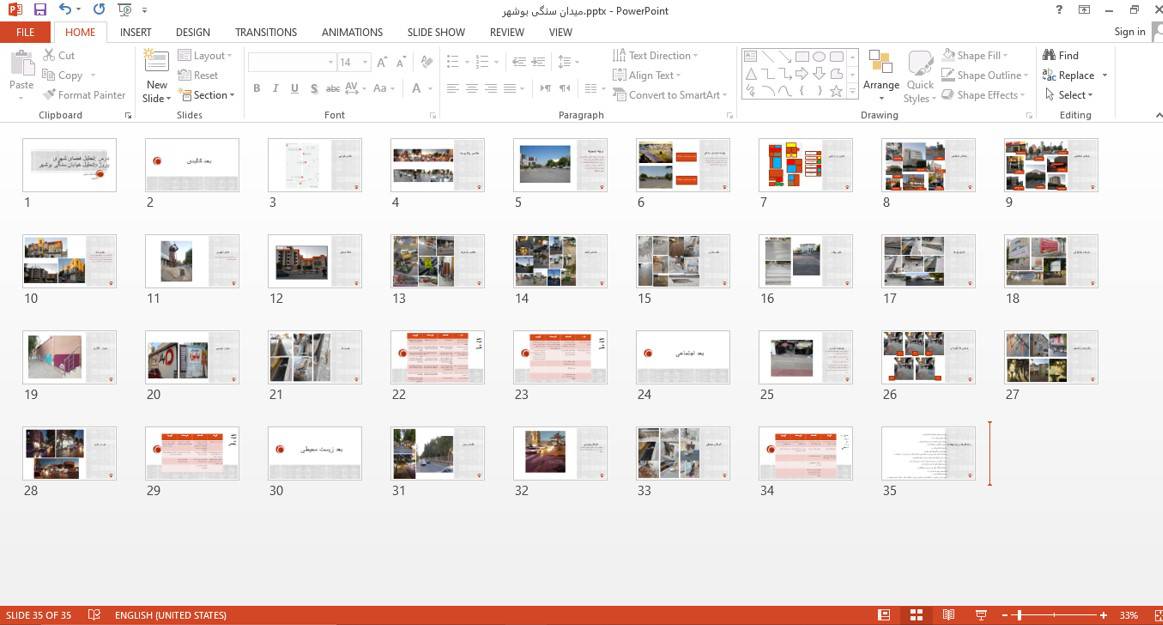This screenshot has height=625, width=1163.
Task: Click the zoom slider in status bar
Action: tap(1060, 615)
